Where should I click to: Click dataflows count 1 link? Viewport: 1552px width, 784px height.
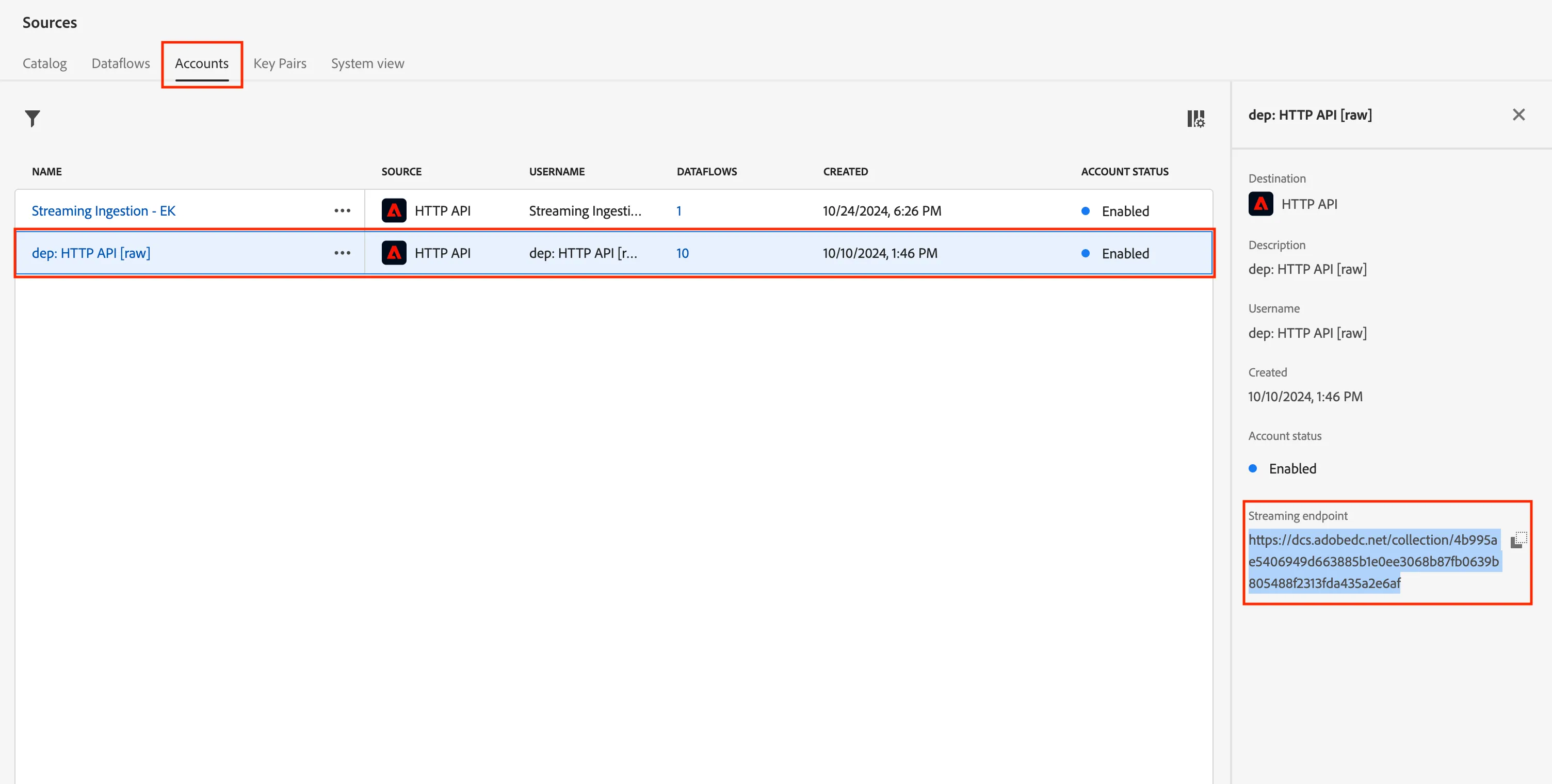678,211
